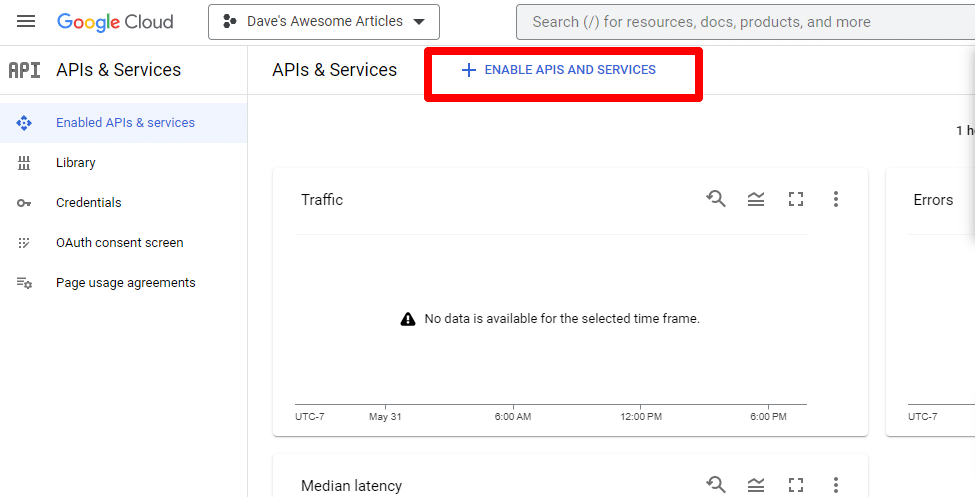
Task: Expand the Traffic chart to fullscreen
Action: coord(796,199)
